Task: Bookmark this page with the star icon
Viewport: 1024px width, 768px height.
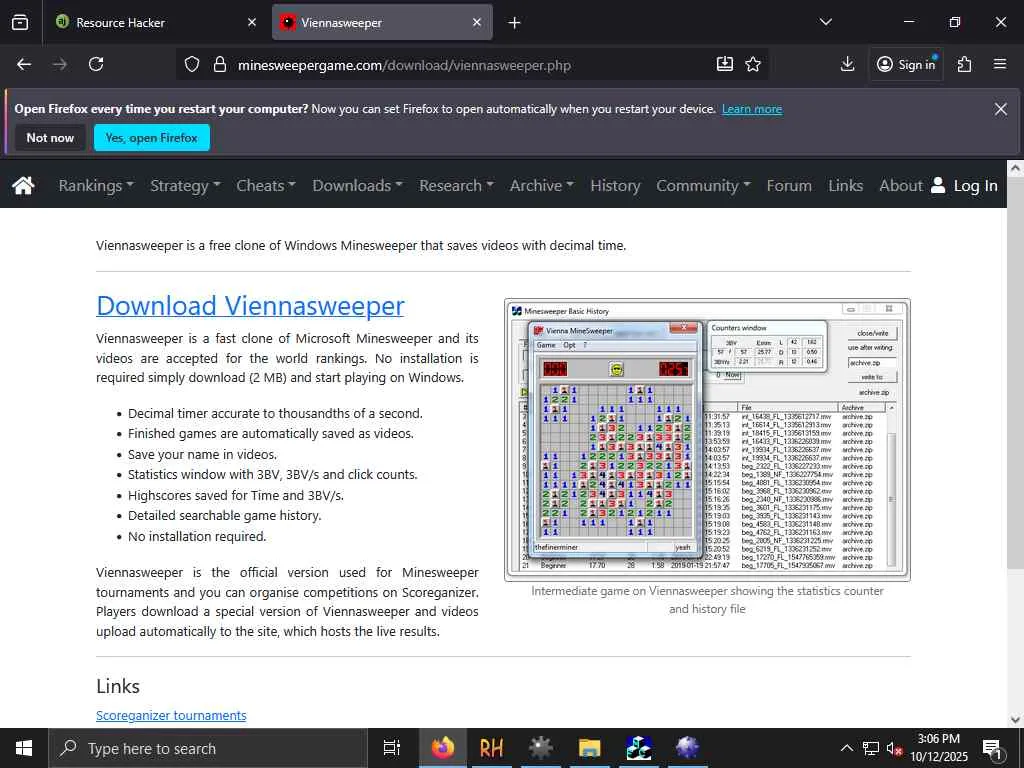Action: (x=753, y=64)
